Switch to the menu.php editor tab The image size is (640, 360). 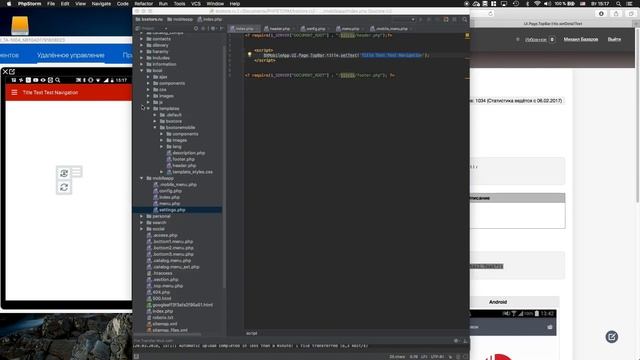click(350, 29)
